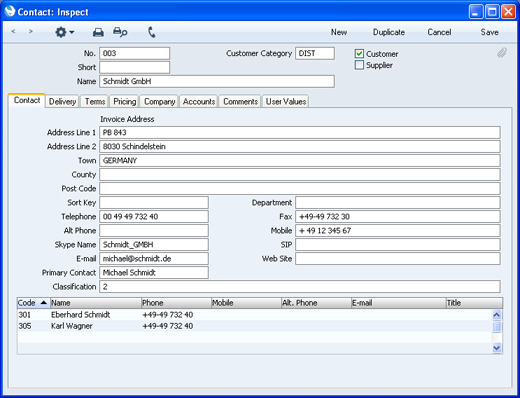Viewport: 520px width, 398px height.
Task: Select the Eberhard Schmidt contact row
Action: pyautogui.click(x=255, y=315)
